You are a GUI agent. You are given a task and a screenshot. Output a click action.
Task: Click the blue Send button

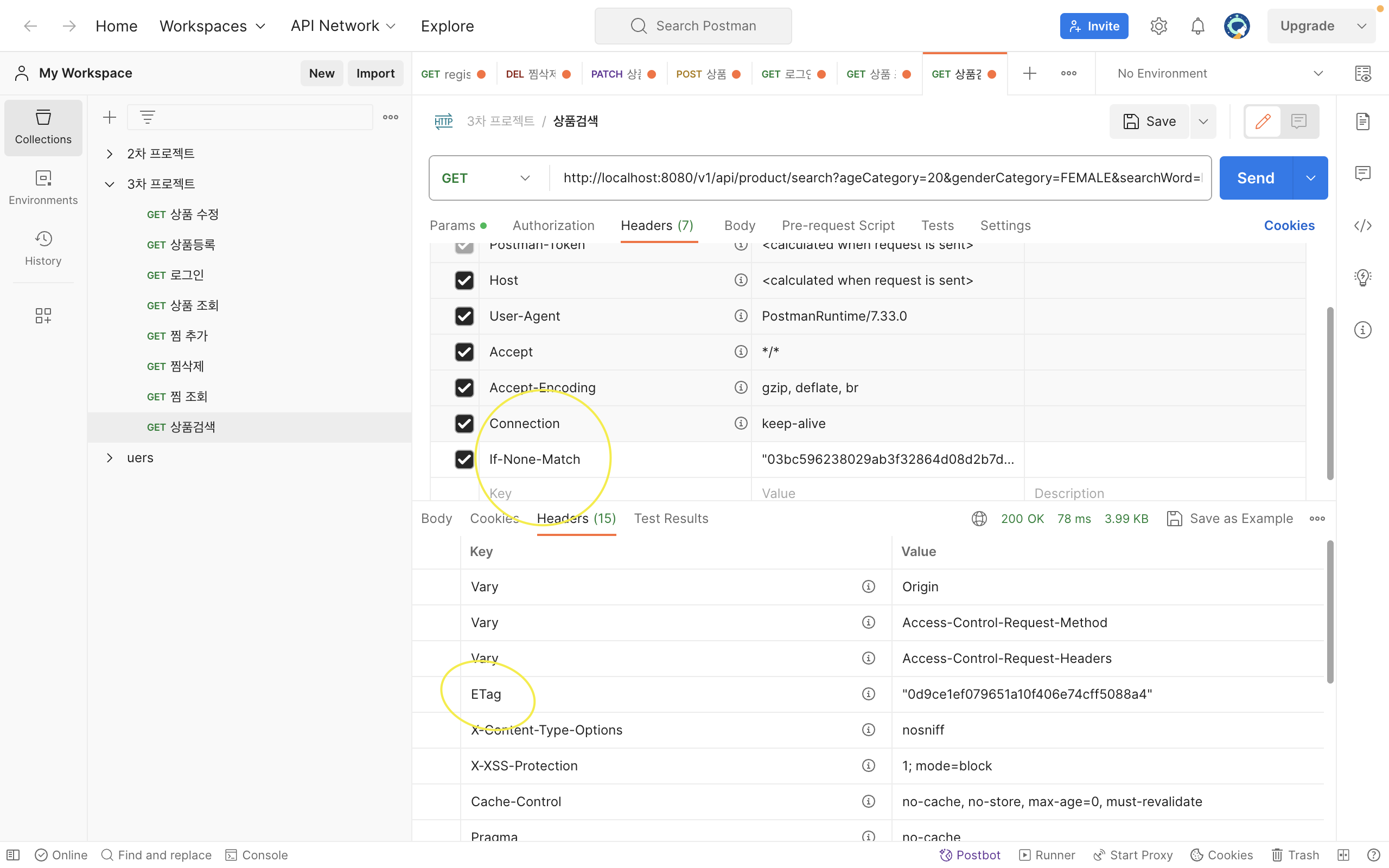click(x=1256, y=178)
